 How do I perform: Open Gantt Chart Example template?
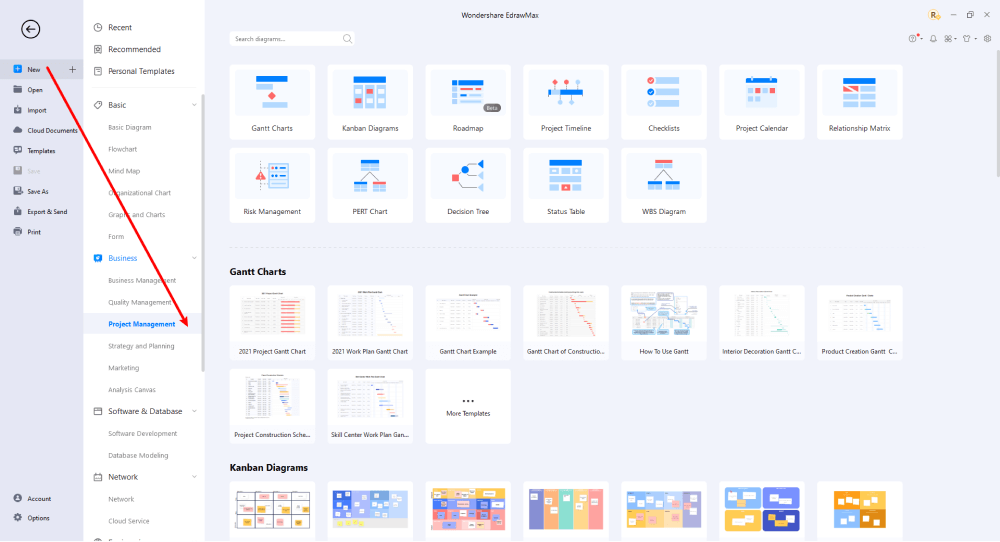click(x=468, y=323)
